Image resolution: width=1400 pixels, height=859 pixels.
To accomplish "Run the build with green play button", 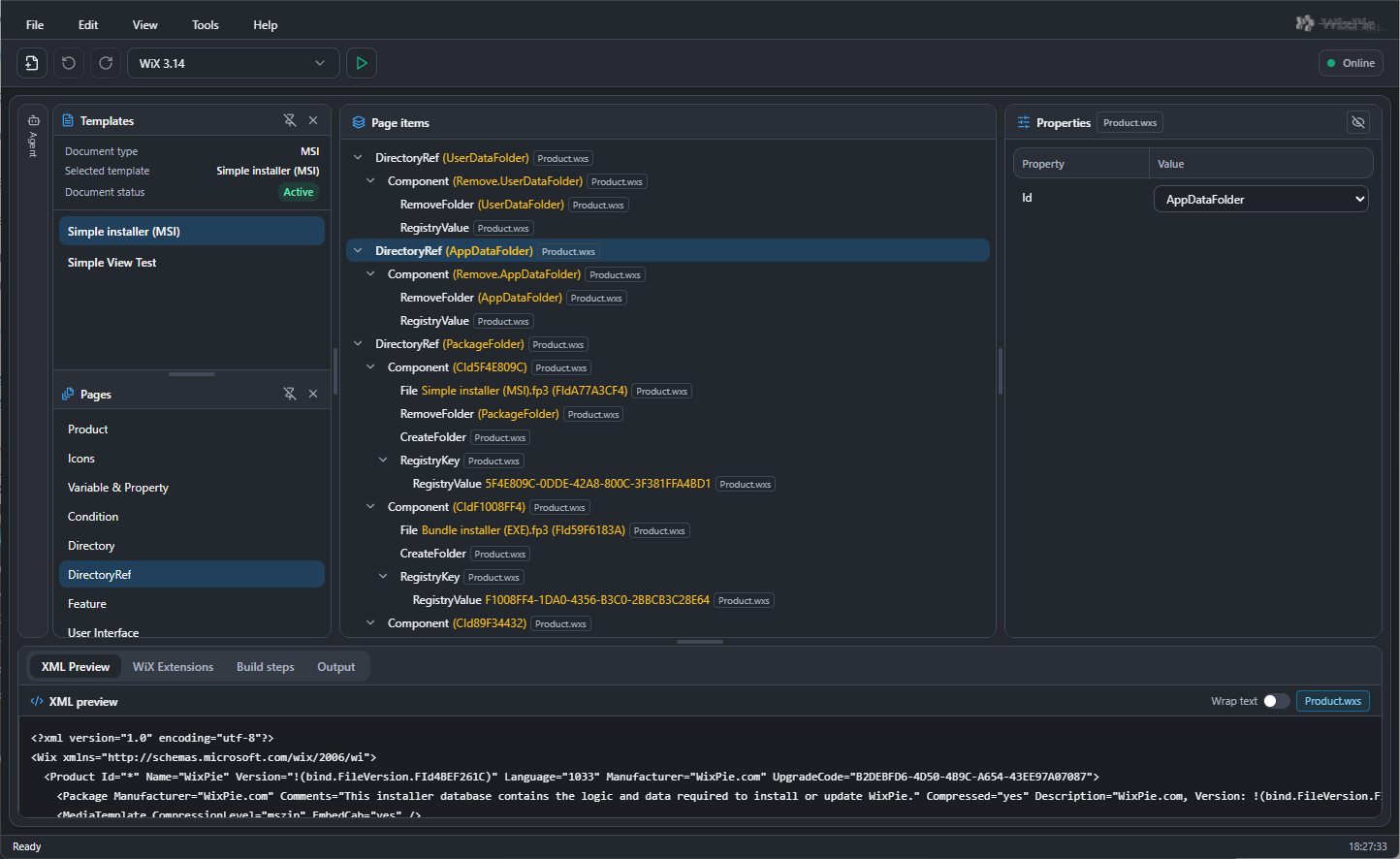I will click(362, 63).
